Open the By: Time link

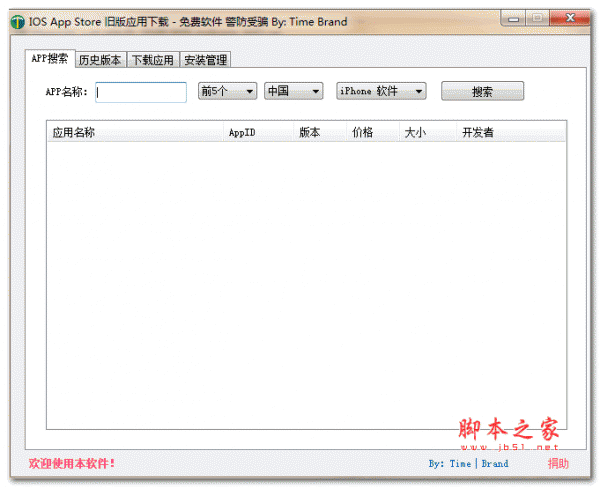[x=450, y=464]
